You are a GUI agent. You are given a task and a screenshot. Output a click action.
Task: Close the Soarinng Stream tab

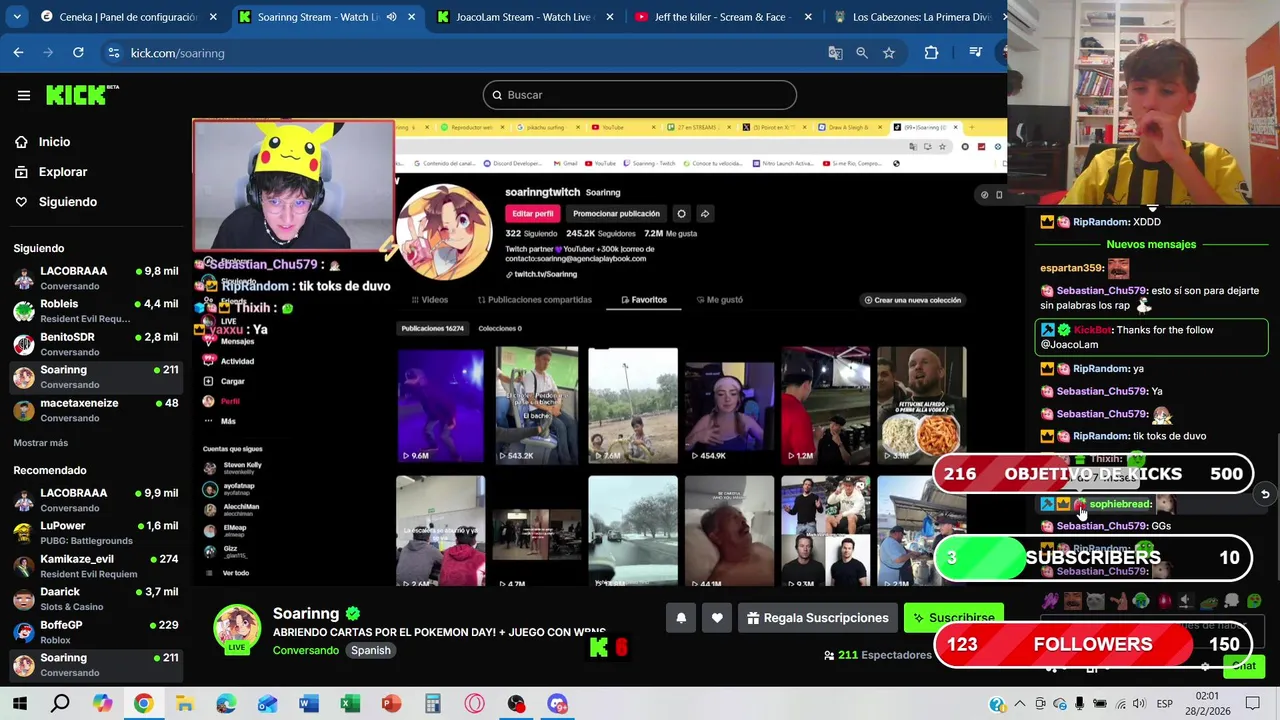(411, 17)
